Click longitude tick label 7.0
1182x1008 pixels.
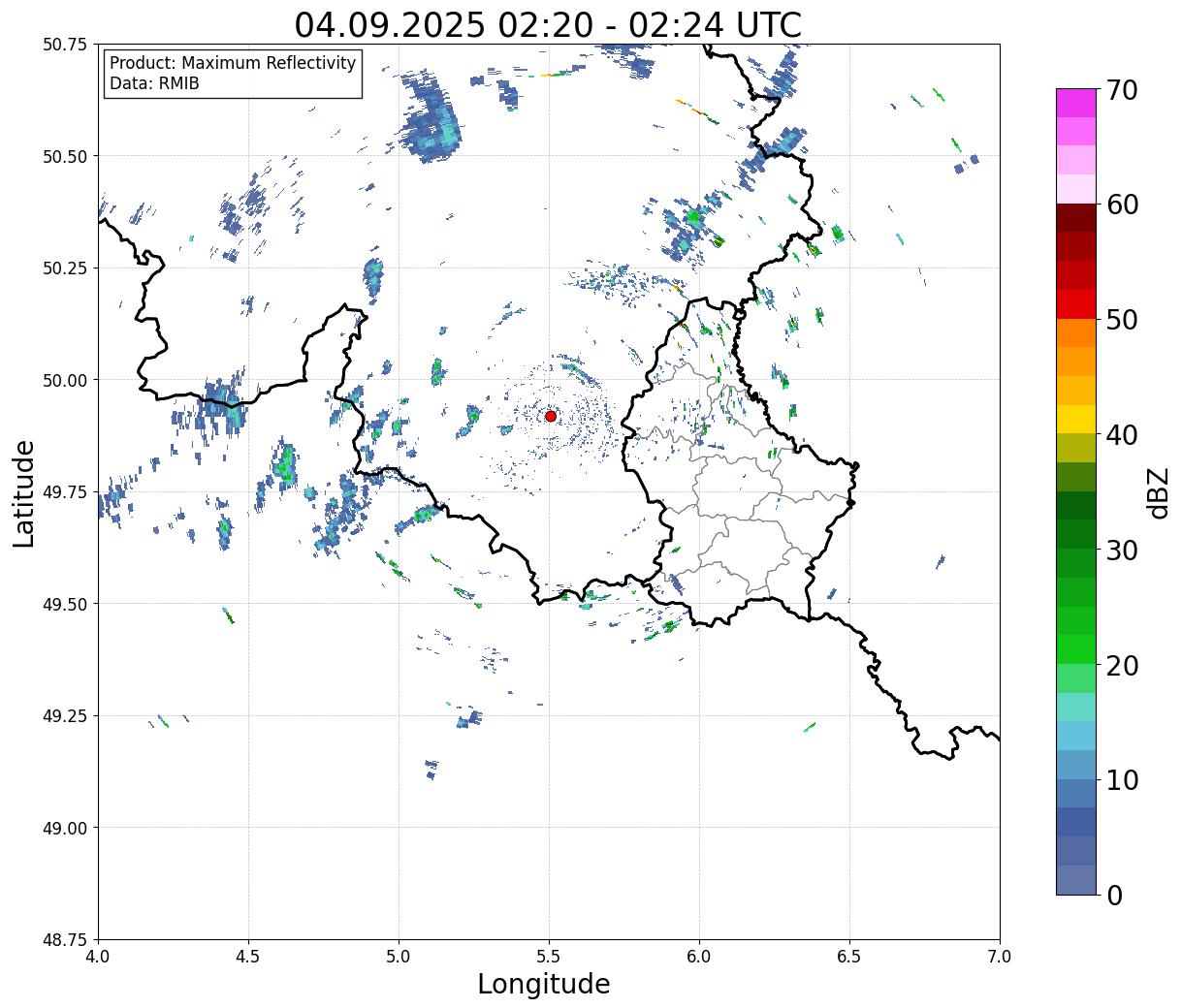tap(1000, 957)
